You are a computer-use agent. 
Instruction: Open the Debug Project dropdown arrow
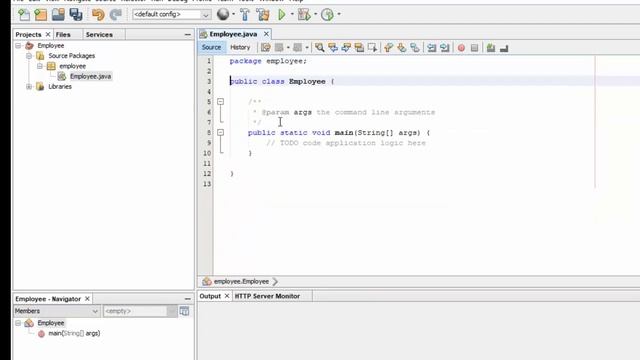coord(316,14)
